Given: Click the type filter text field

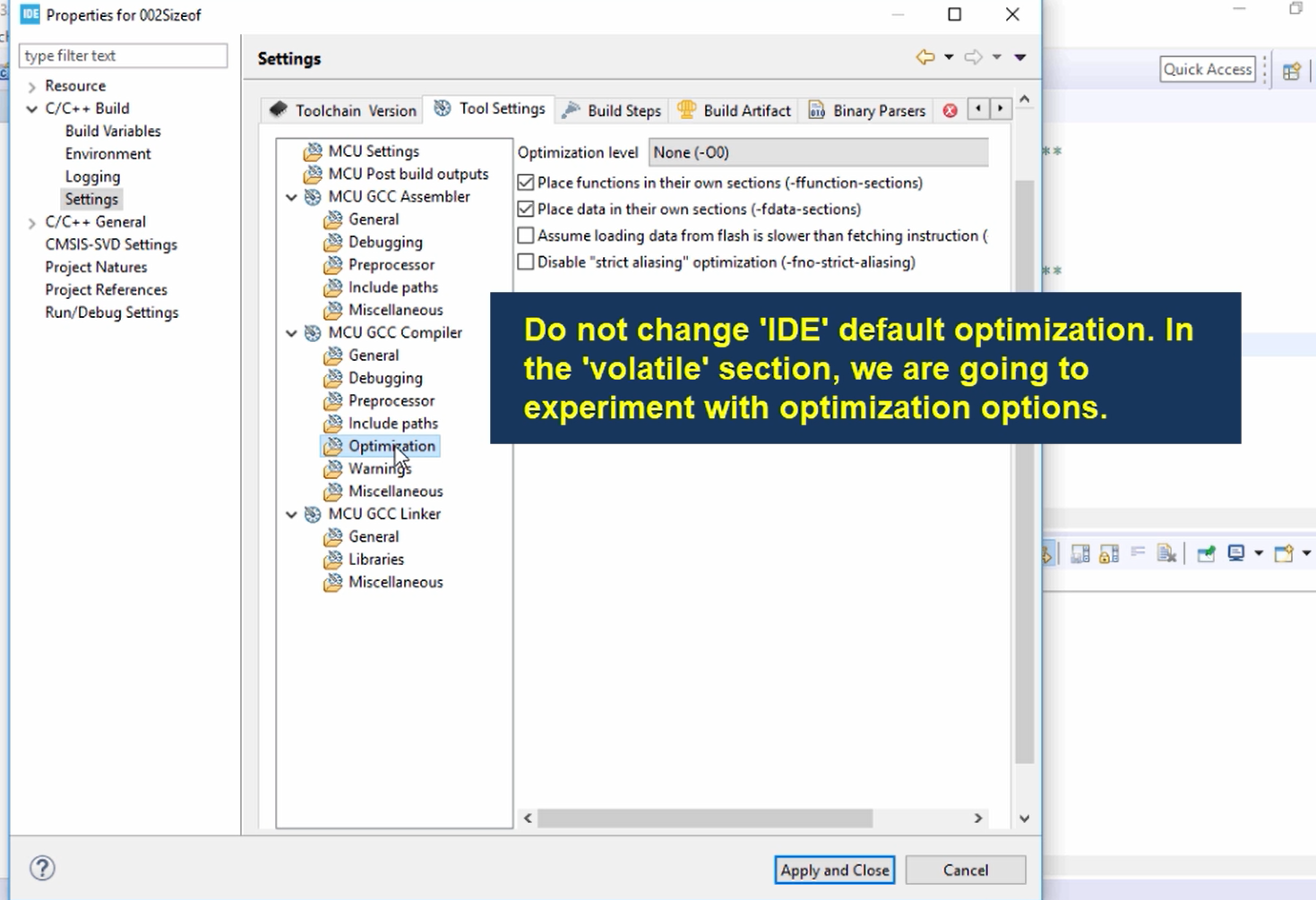Looking at the screenshot, I should pyautogui.click(x=123, y=56).
